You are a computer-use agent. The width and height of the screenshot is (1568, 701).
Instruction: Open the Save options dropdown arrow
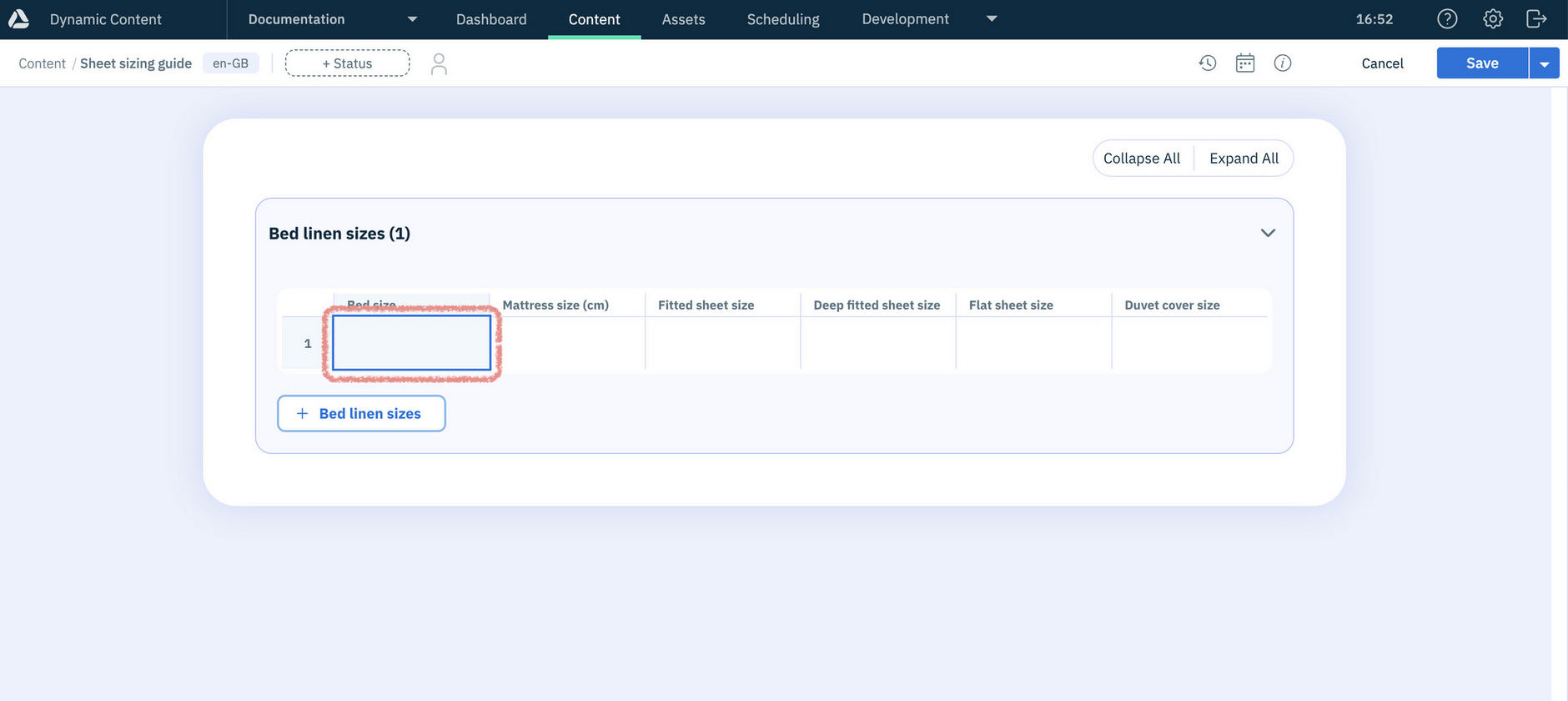click(1544, 63)
